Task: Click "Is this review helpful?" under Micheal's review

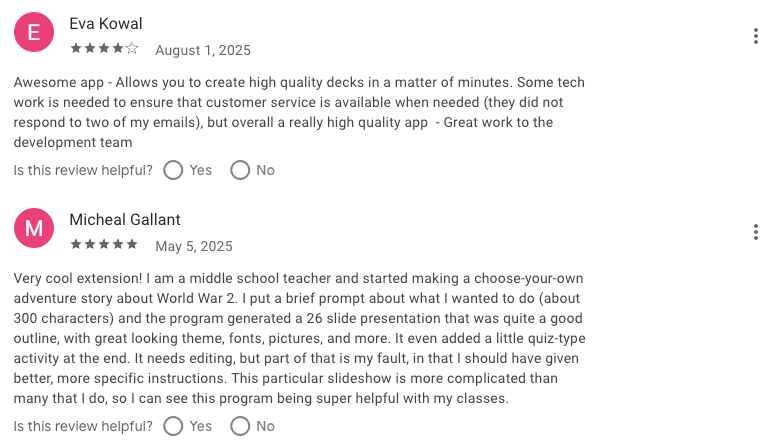Action: 83,426
